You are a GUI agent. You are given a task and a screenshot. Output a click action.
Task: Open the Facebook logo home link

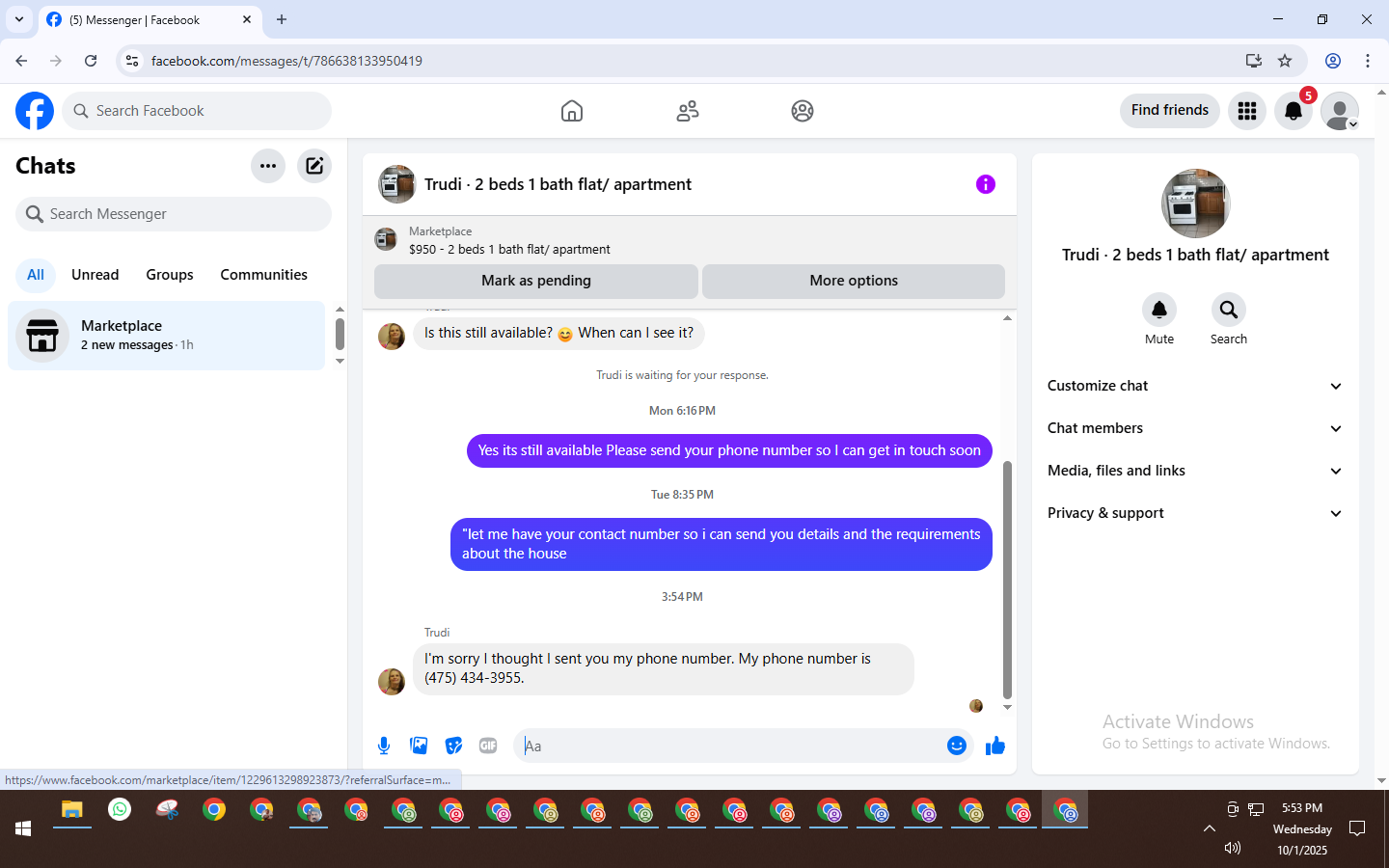pyautogui.click(x=35, y=111)
